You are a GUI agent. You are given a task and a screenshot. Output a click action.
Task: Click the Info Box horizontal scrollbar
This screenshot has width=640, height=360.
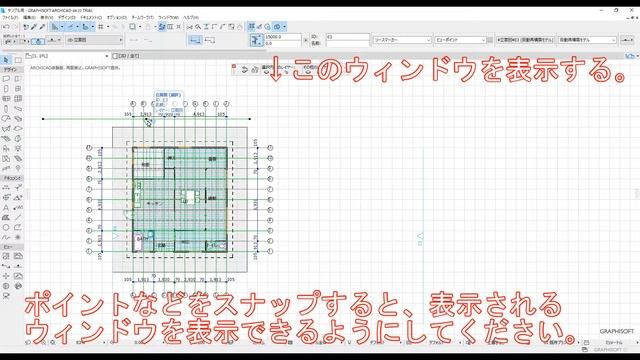135,50
